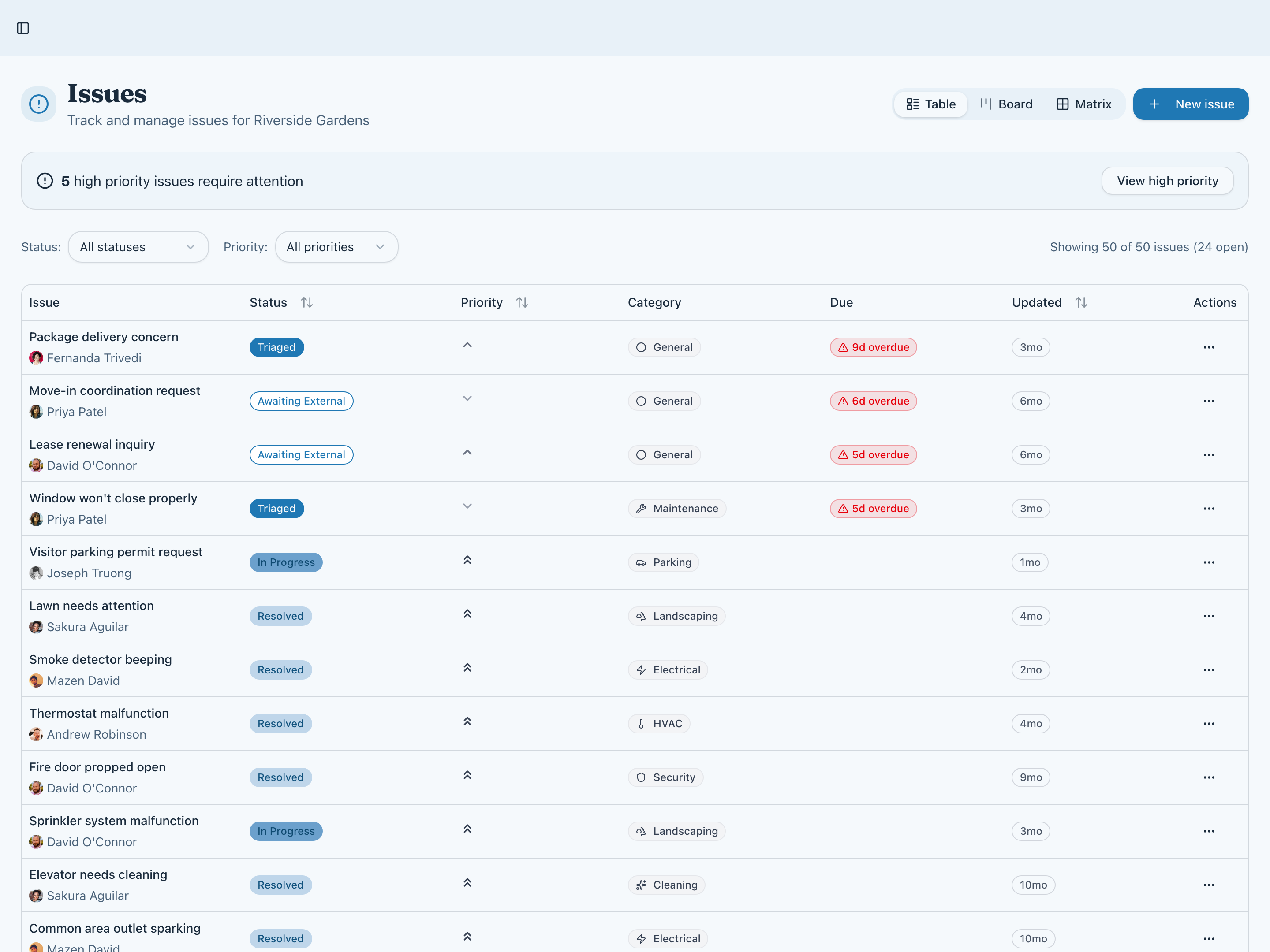The height and width of the screenshot is (952, 1270).
Task: Toggle the Status column sort arrows
Action: tap(307, 302)
